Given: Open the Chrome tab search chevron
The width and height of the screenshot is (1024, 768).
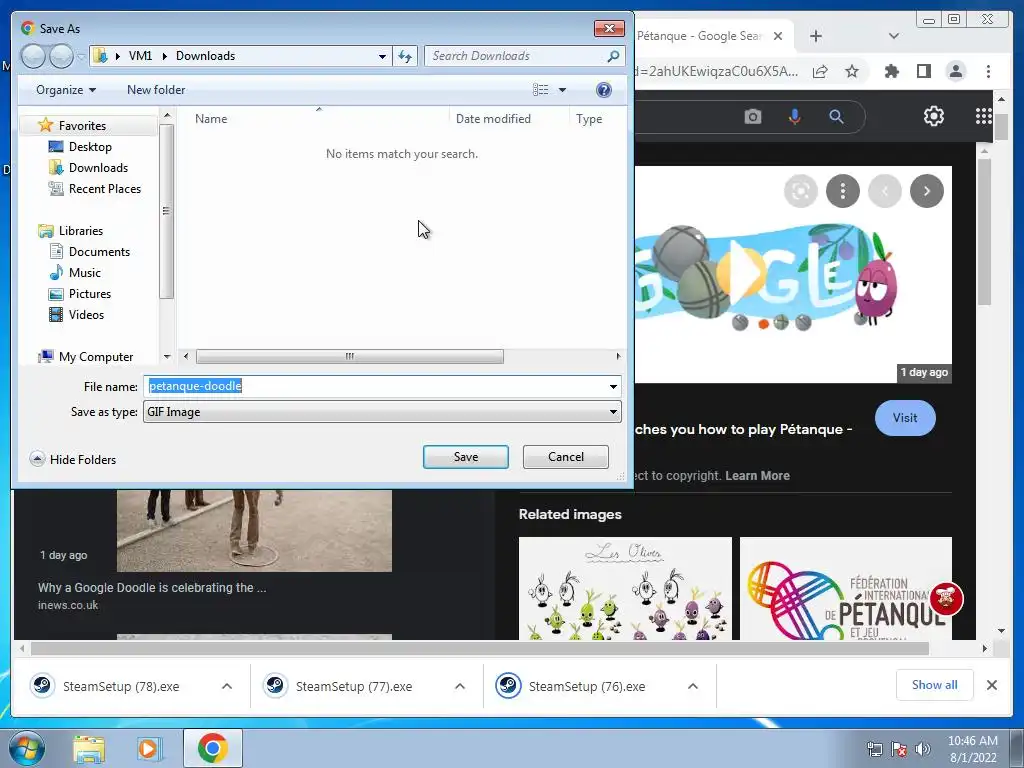Looking at the screenshot, I should point(894,36).
